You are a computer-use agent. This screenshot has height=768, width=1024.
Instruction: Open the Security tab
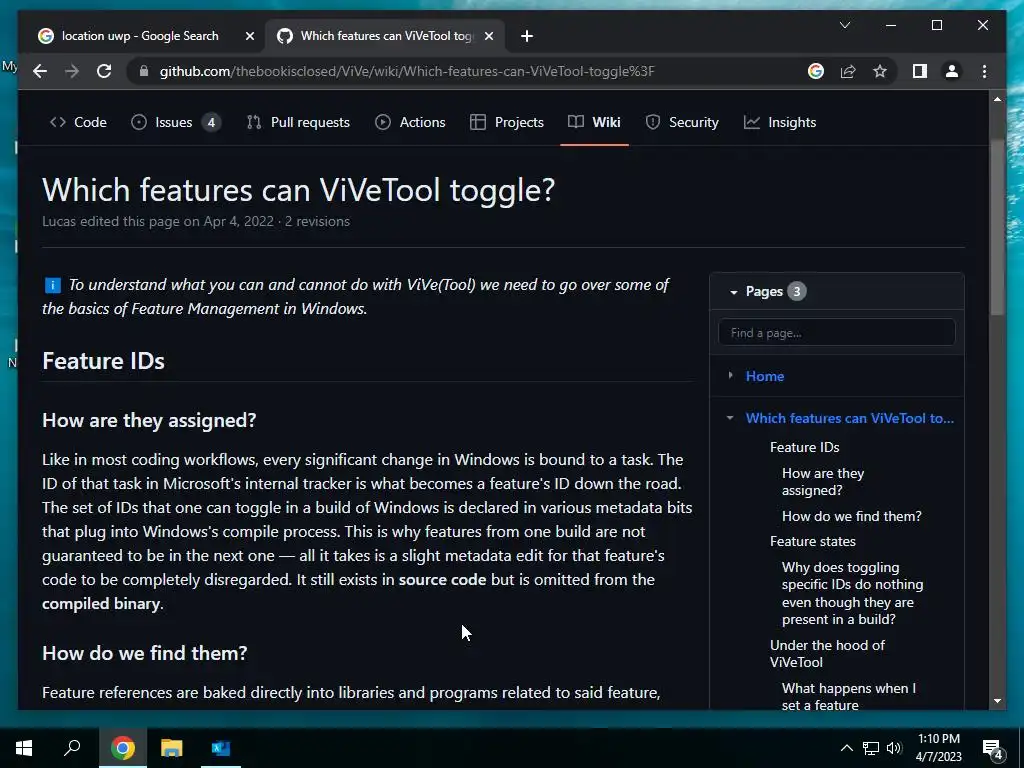pos(682,122)
